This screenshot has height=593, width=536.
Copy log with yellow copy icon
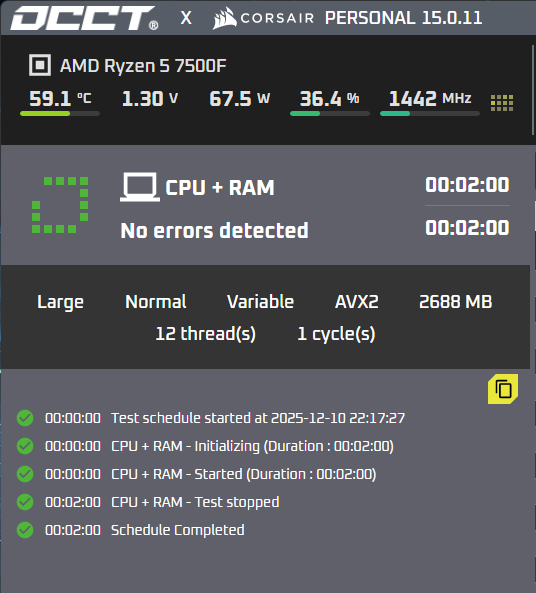click(x=503, y=389)
